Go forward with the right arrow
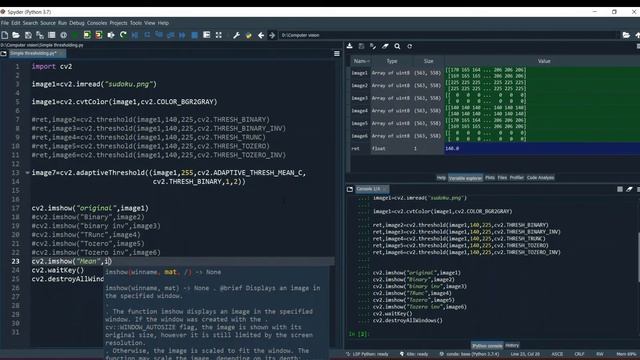This screenshot has height=360, width=640. tap(272, 36)
